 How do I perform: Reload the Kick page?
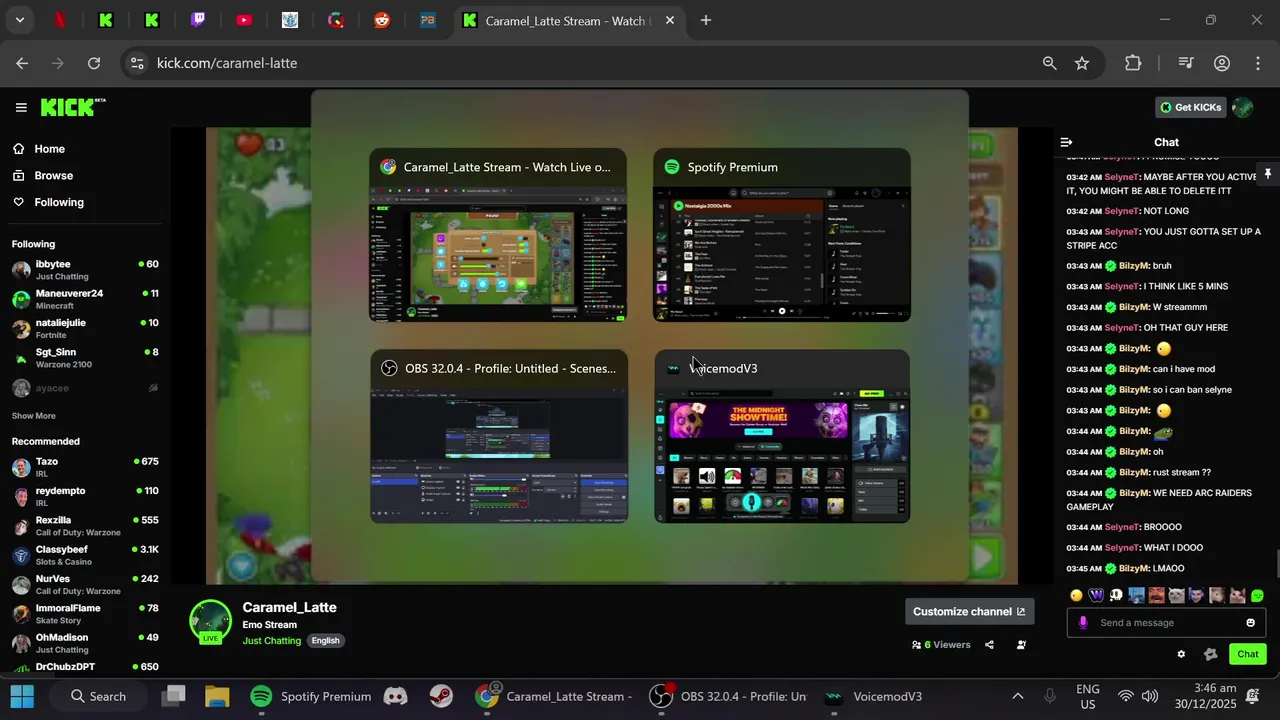point(94,63)
